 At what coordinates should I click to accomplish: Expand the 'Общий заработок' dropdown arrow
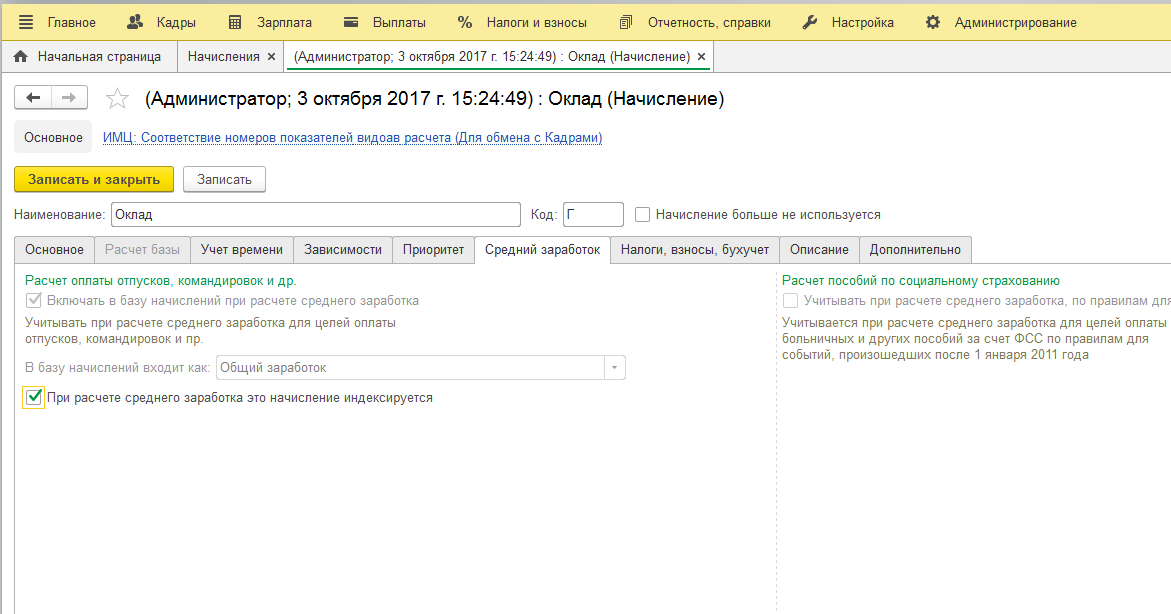click(615, 368)
